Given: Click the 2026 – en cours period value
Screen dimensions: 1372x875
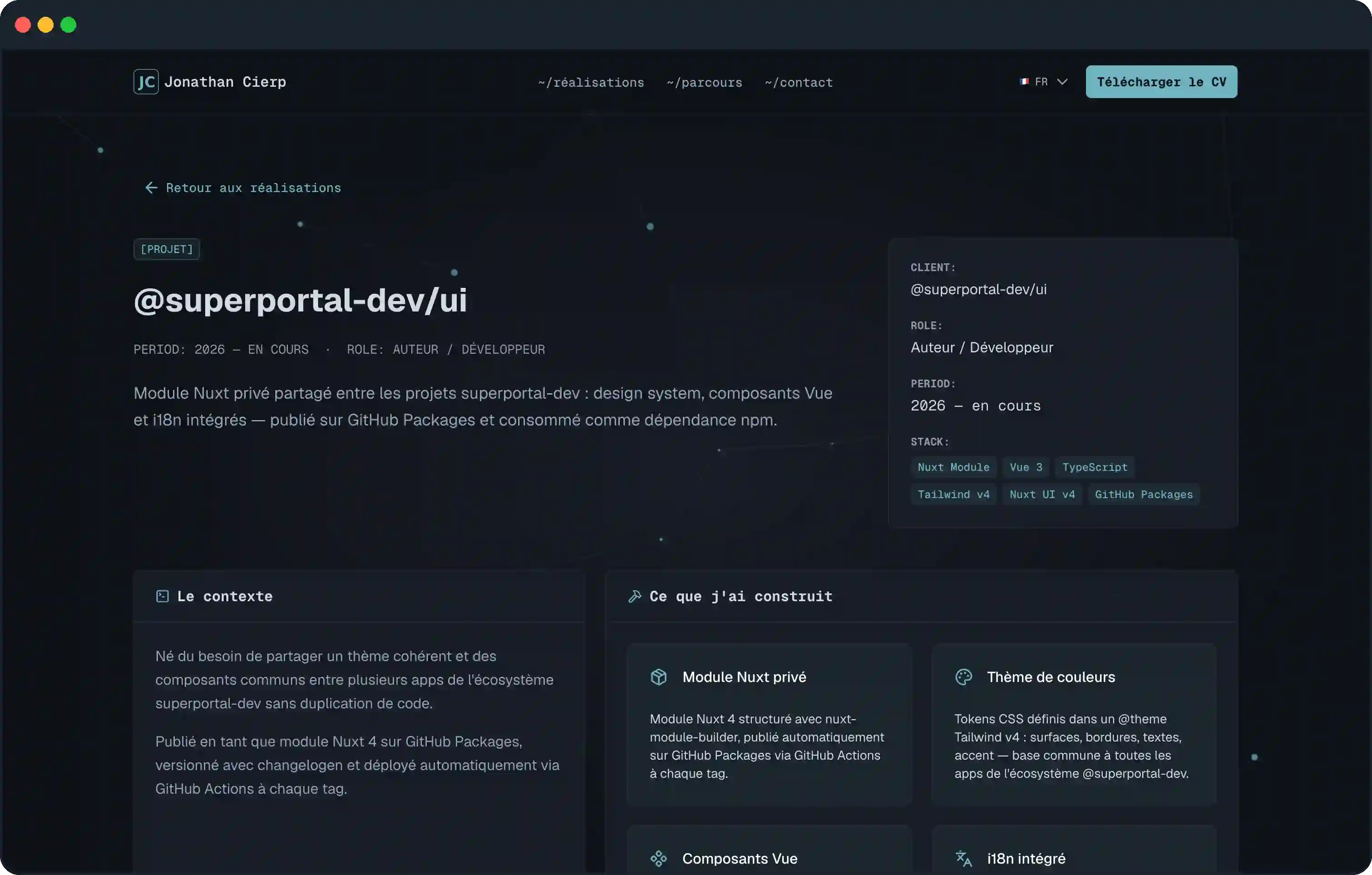Looking at the screenshot, I should point(976,405).
